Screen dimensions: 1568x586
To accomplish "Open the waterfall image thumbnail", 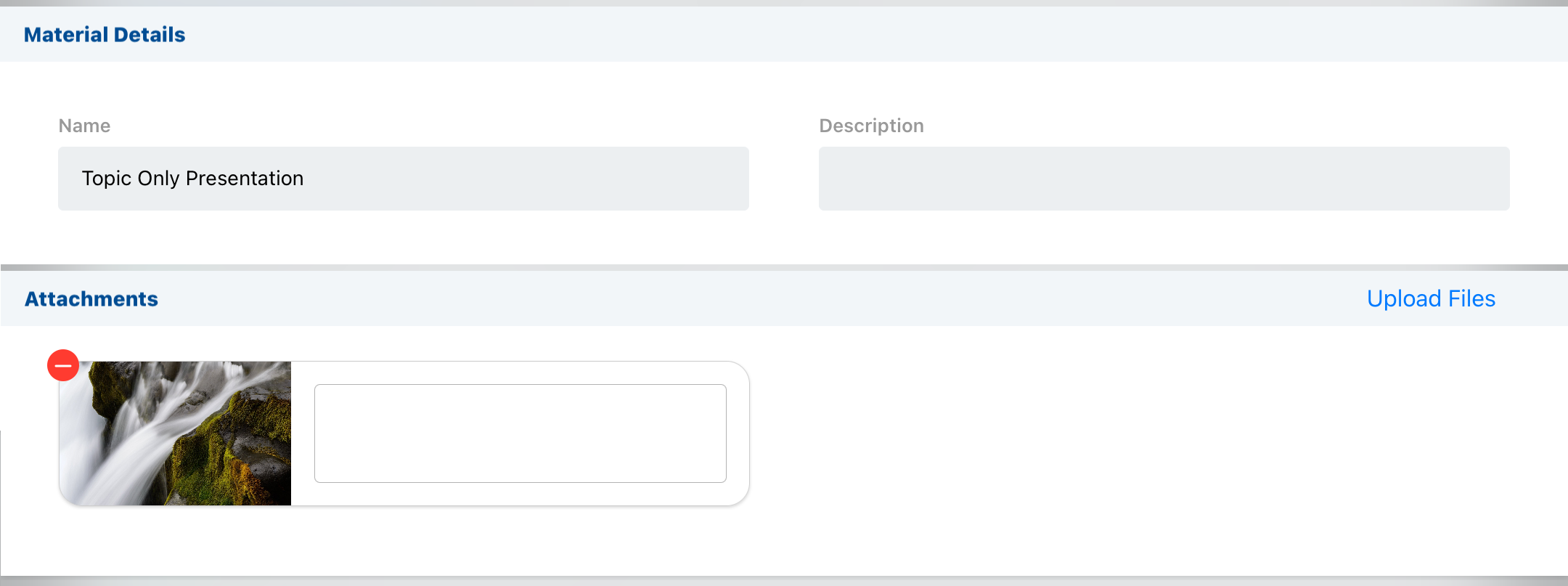I will [x=176, y=433].
